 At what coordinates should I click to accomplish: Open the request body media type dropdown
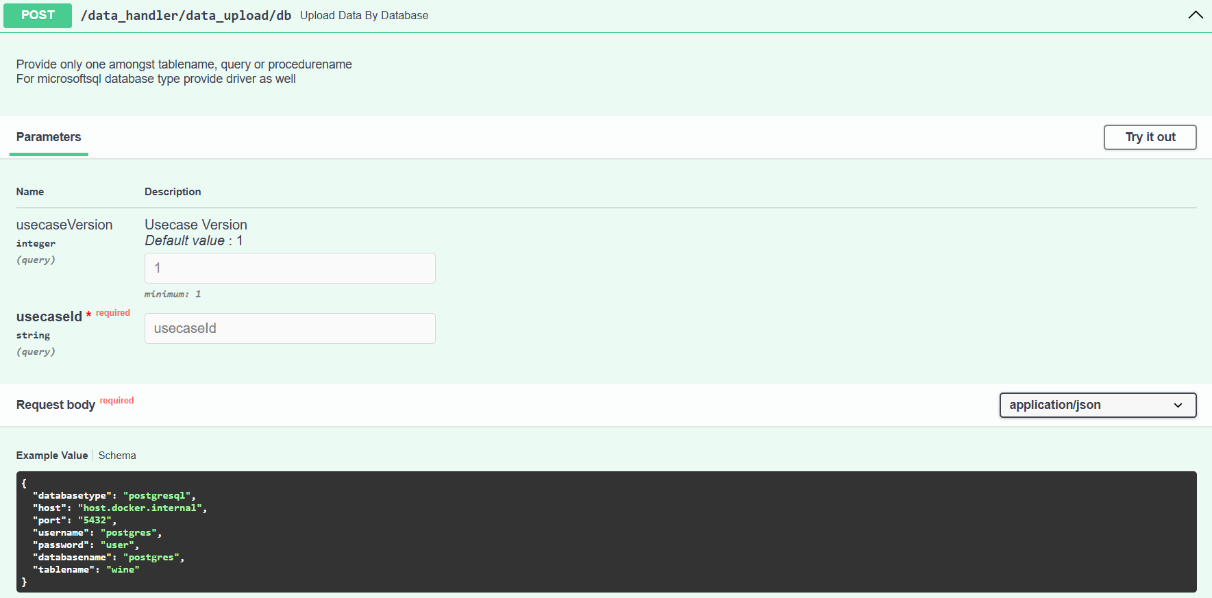coord(1097,405)
